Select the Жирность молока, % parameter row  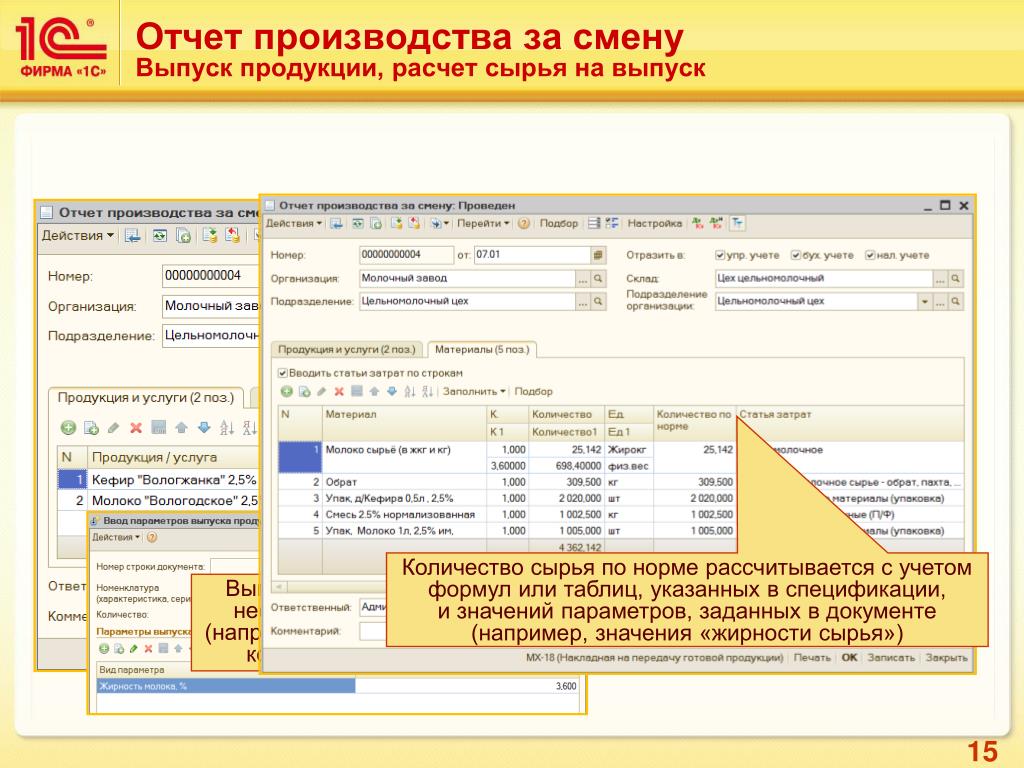[338, 686]
